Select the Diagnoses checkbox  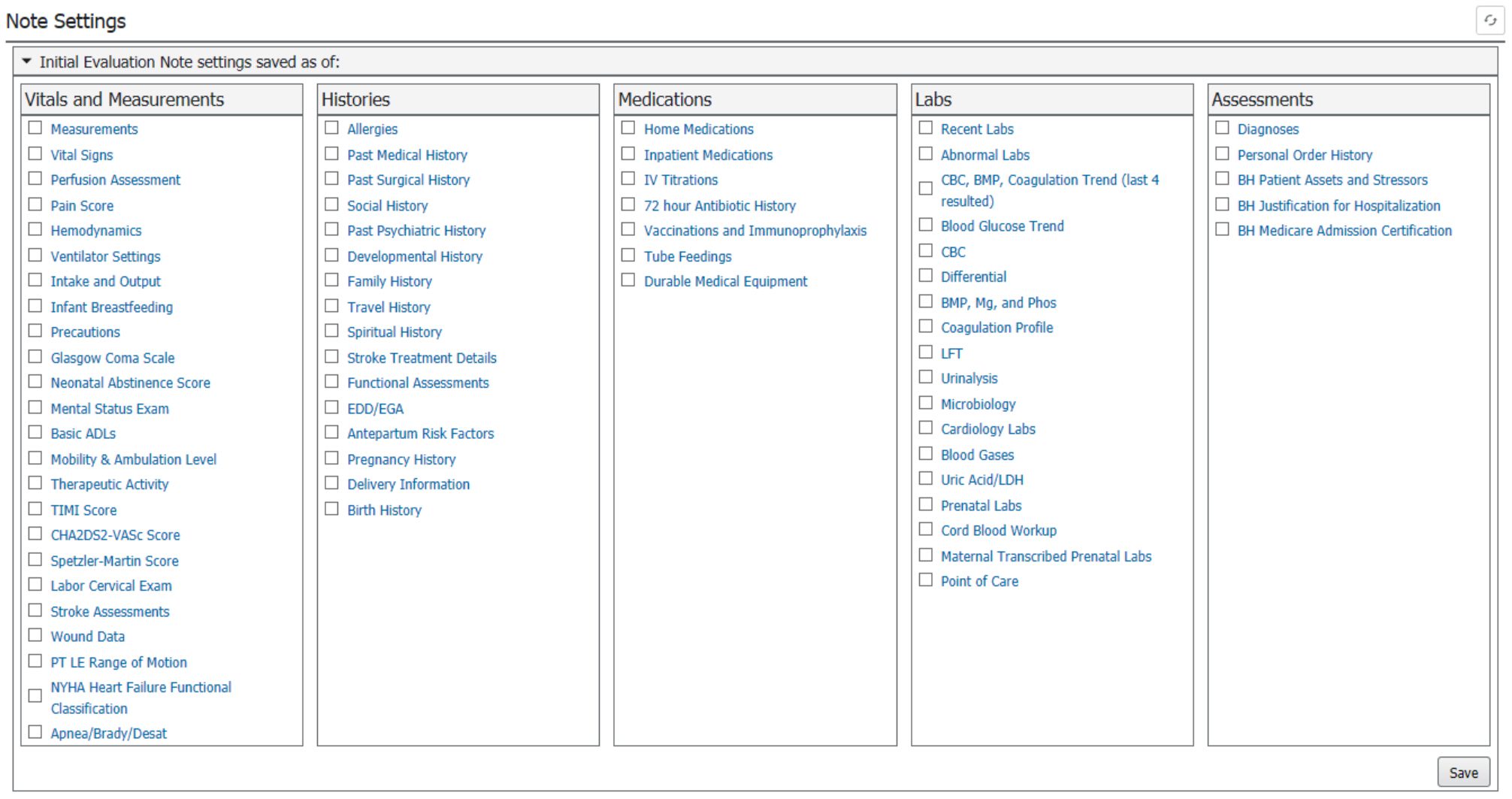[1223, 128]
